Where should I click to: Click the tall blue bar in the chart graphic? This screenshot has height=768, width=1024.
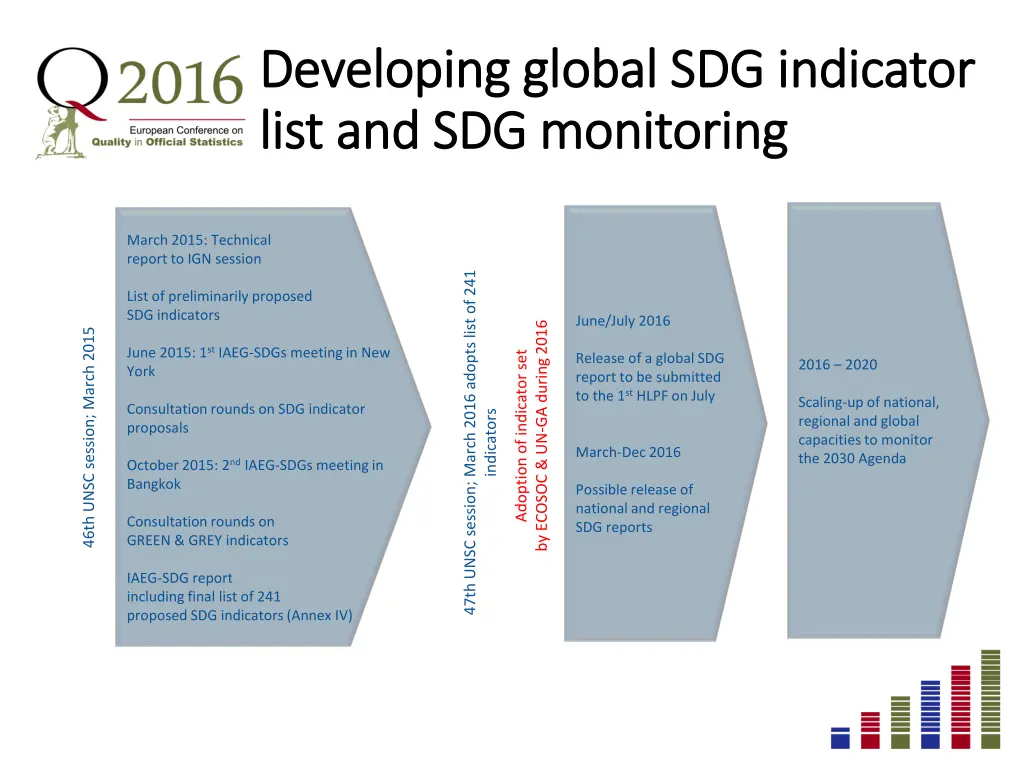pyautogui.click(x=930, y=714)
